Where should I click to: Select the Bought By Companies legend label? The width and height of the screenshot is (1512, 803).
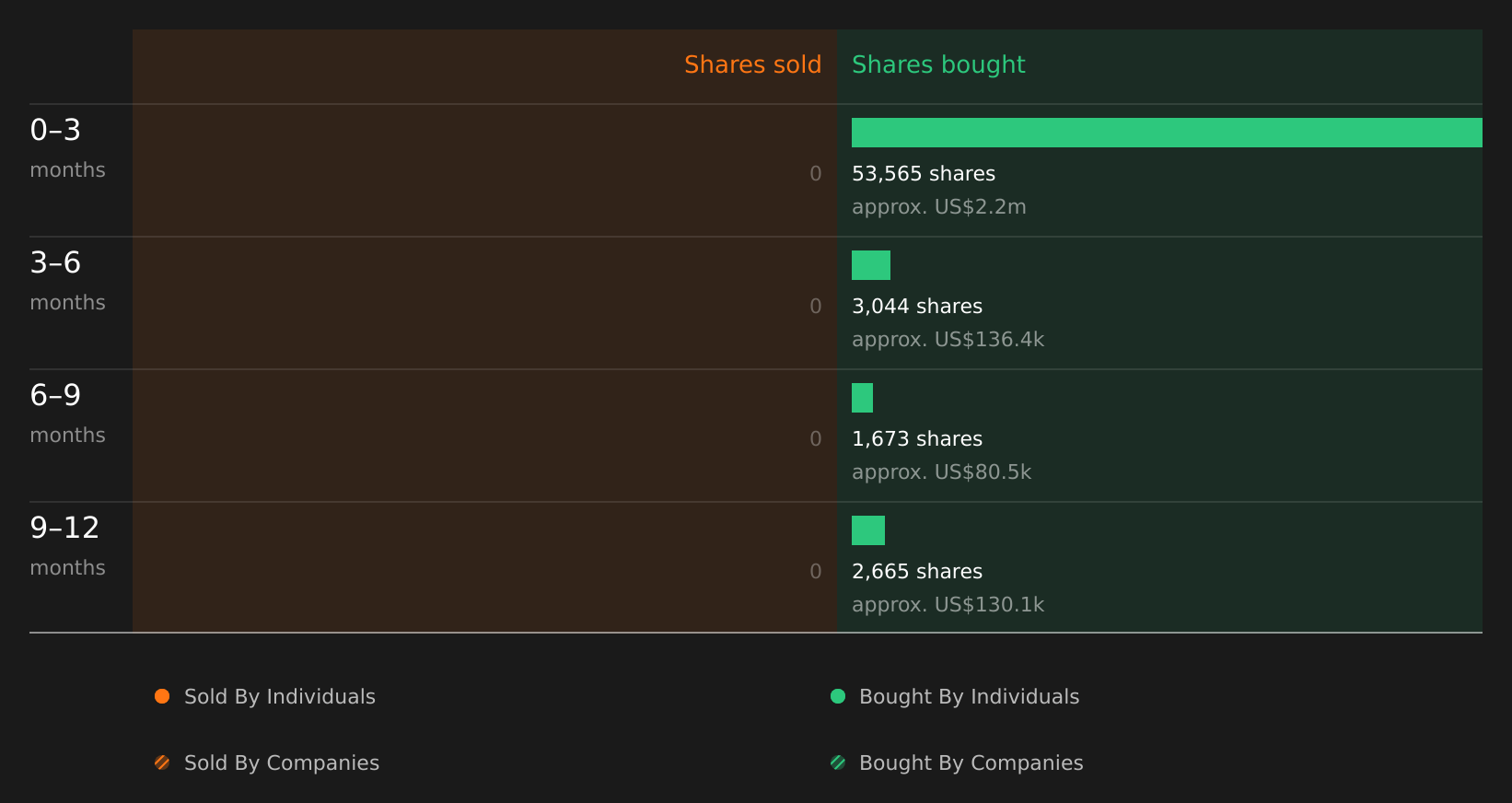tap(971, 763)
